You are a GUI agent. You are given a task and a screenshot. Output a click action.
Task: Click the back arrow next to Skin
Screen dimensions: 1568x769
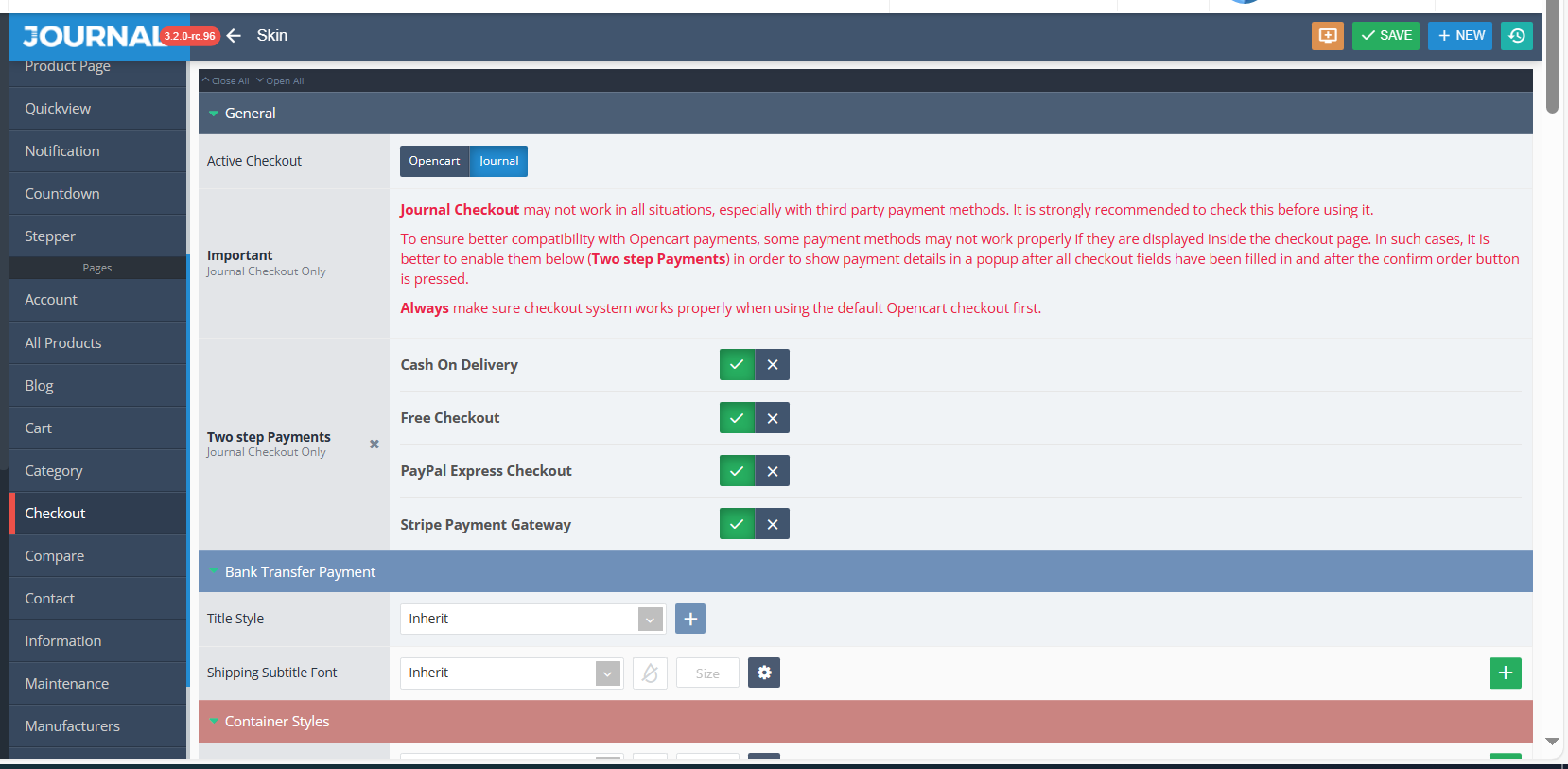click(234, 36)
